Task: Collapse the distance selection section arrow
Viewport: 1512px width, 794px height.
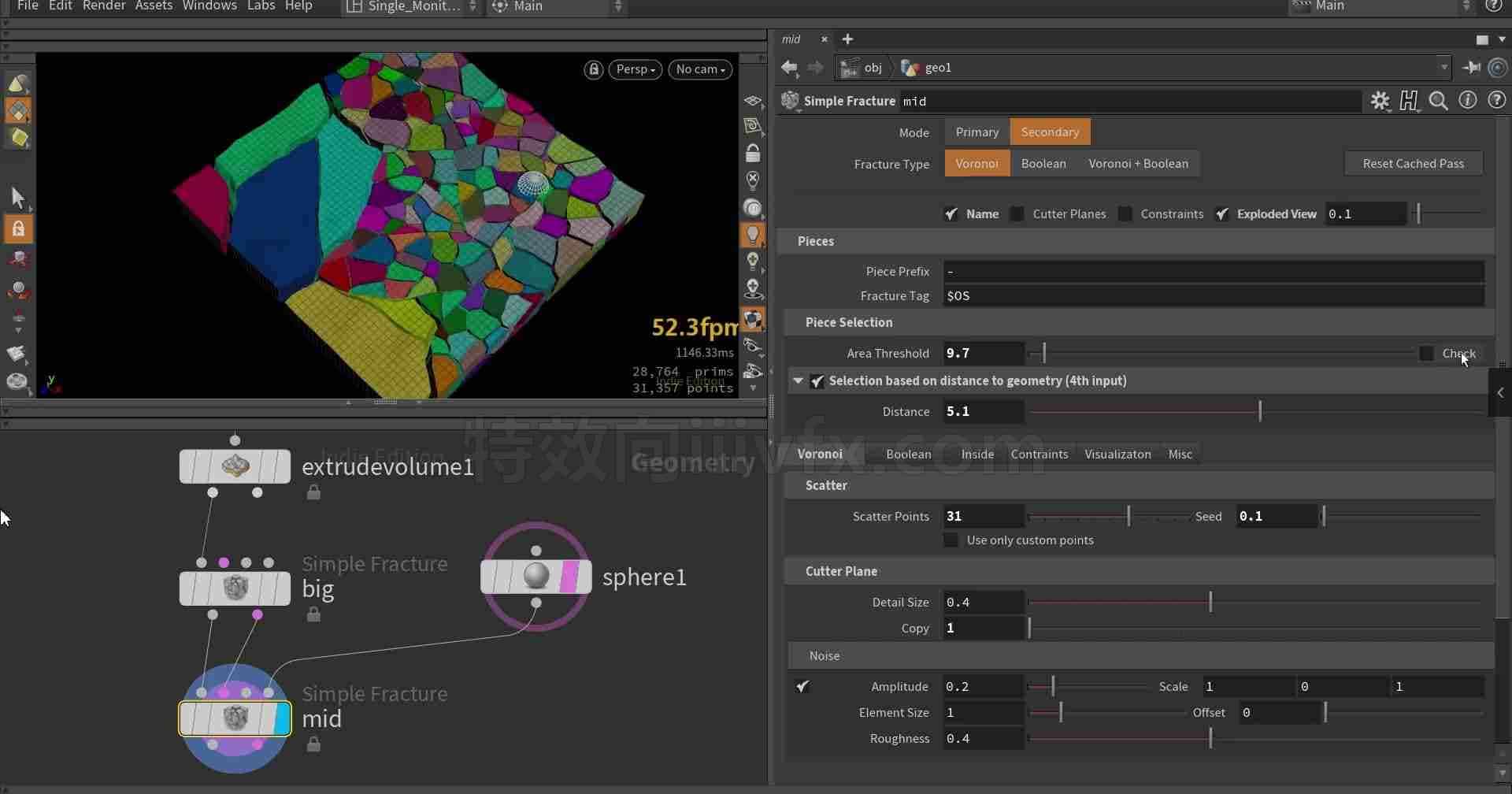Action: tap(799, 381)
